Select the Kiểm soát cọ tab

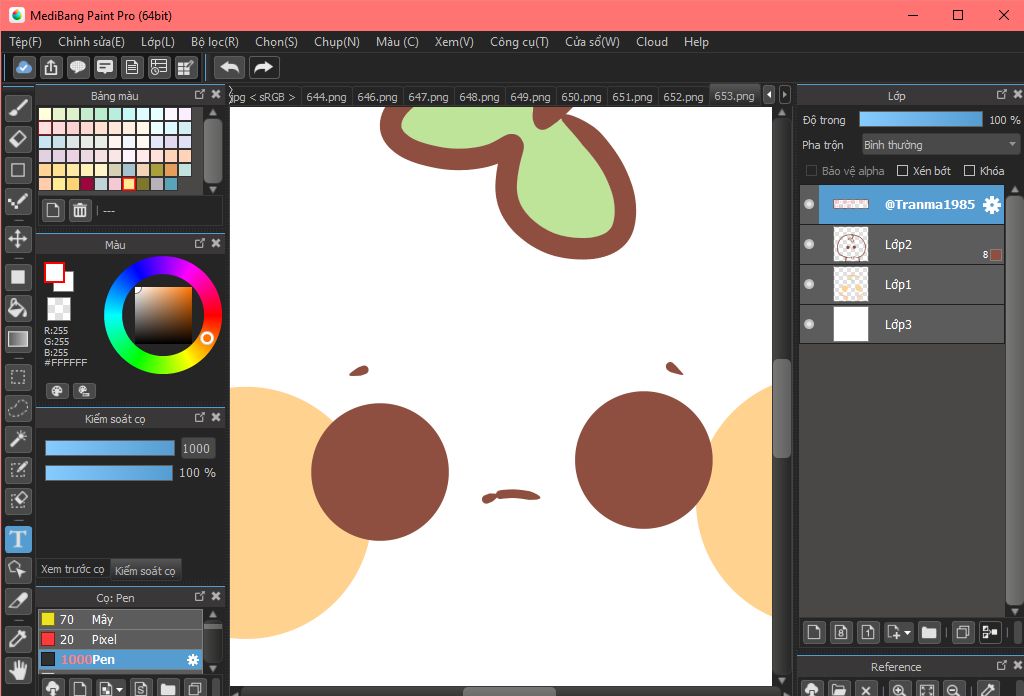click(145, 571)
